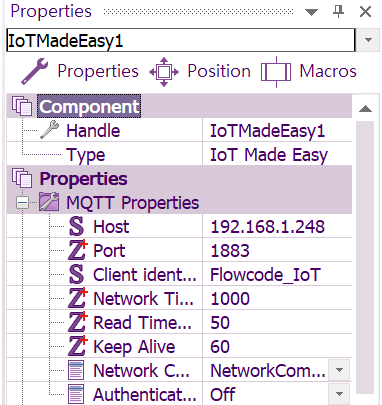
Task: Open the Network Comms value dropdown
Action: click(x=339, y=370)
